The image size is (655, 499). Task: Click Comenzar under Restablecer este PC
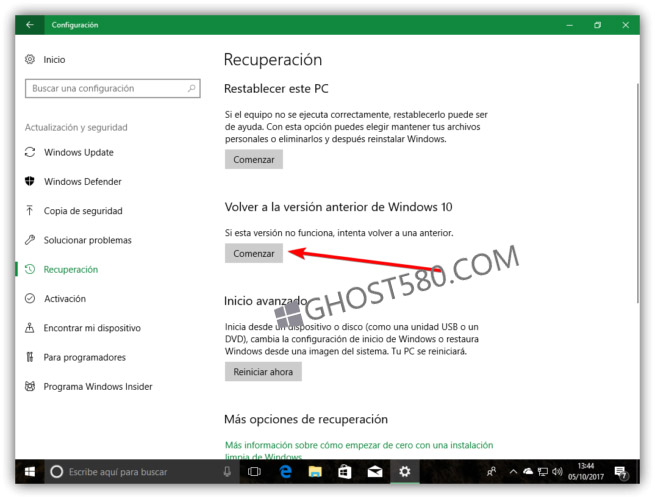[x=254, y=160]
